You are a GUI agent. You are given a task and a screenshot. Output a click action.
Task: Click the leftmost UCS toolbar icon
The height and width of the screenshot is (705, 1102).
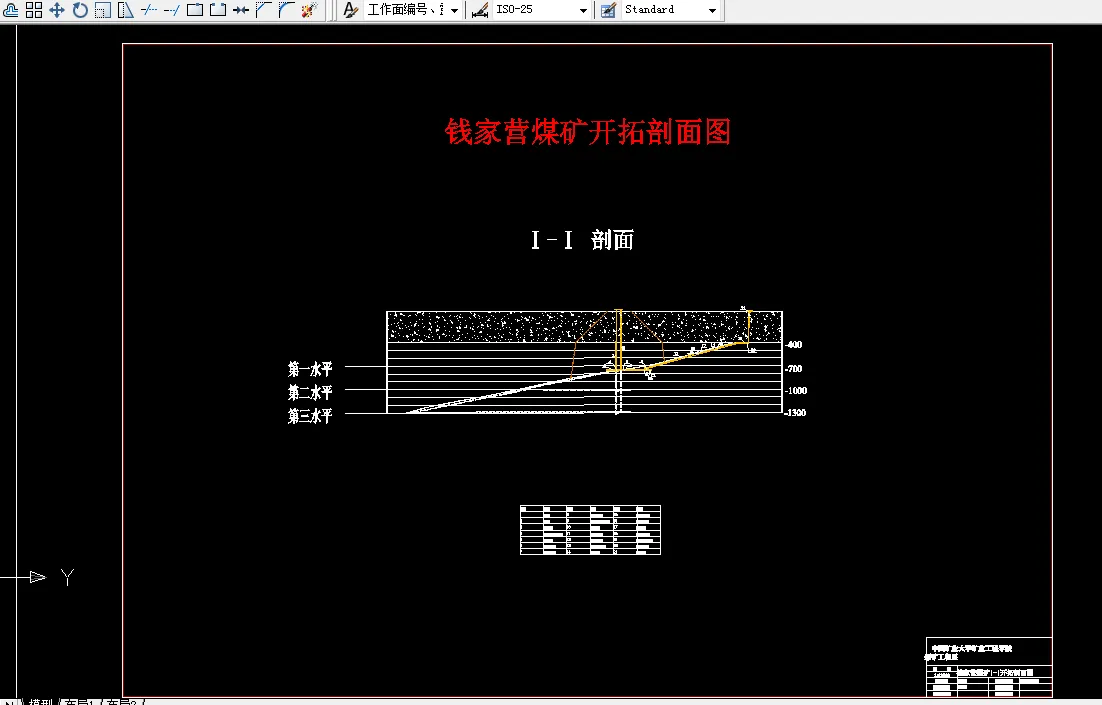[x=10, y=9]
